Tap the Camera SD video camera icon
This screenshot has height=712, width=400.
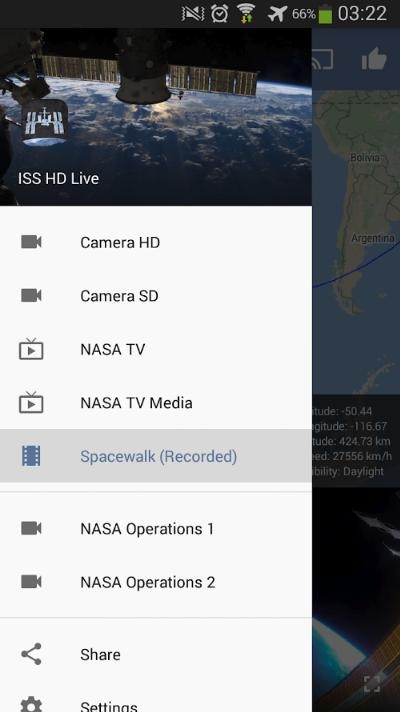click(x=31, y=295)
